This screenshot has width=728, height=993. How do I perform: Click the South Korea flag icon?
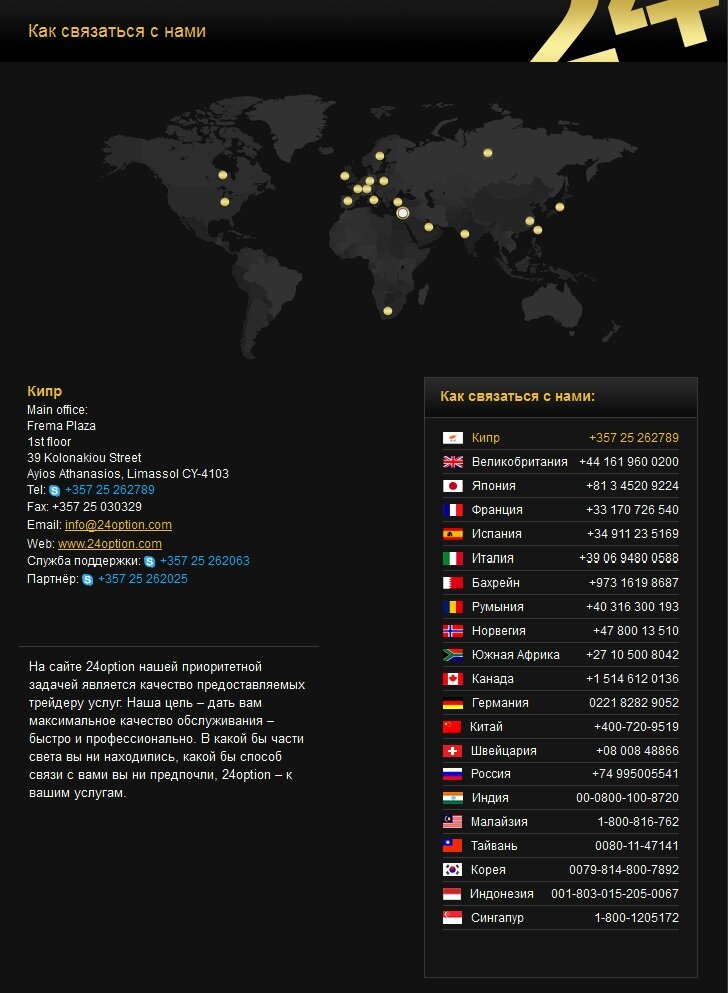pos(452,870)
